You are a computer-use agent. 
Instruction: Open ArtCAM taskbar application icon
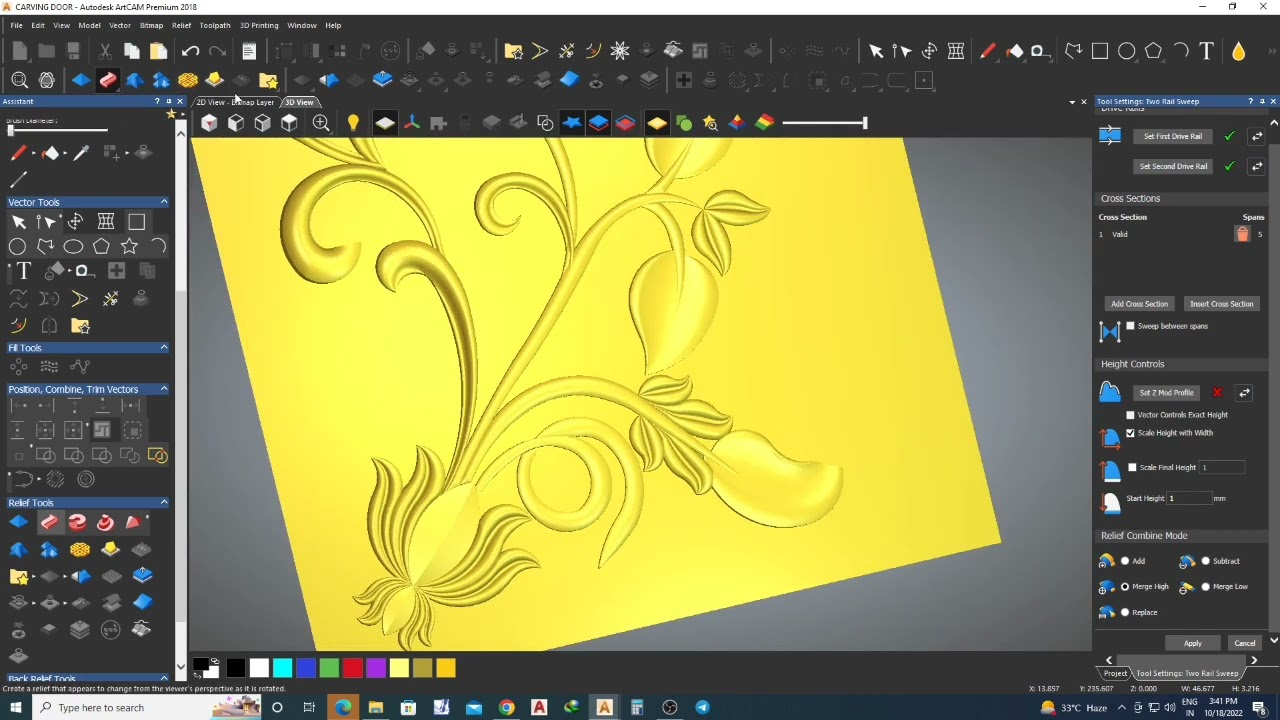point(604,708)
